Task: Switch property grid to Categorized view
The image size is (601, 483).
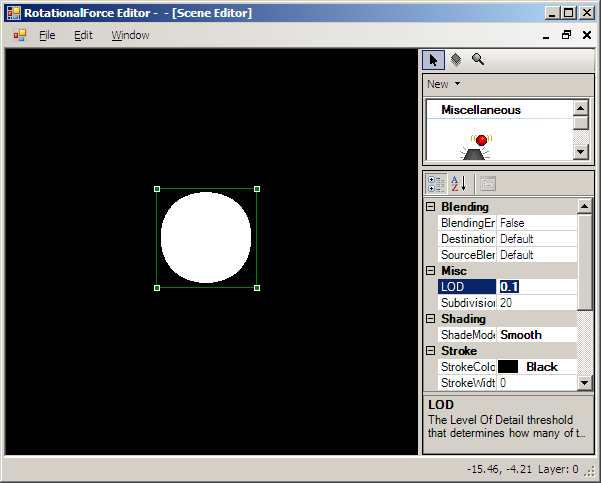Action: (x=436, y=183)
